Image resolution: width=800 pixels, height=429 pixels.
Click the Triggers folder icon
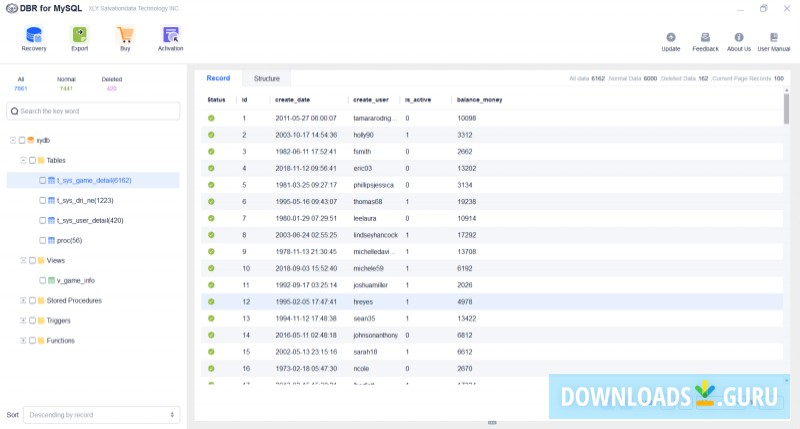tap(41, 320)
